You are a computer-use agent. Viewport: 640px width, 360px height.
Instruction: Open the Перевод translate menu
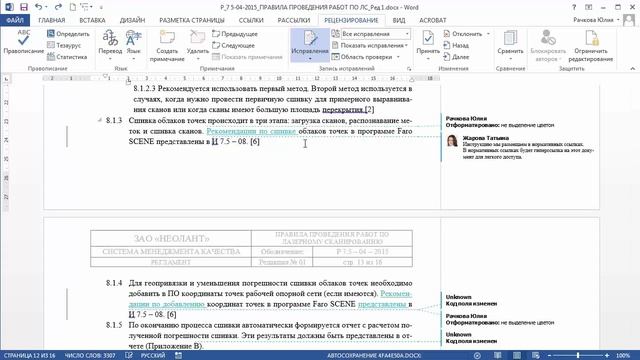tap(110, 45)
